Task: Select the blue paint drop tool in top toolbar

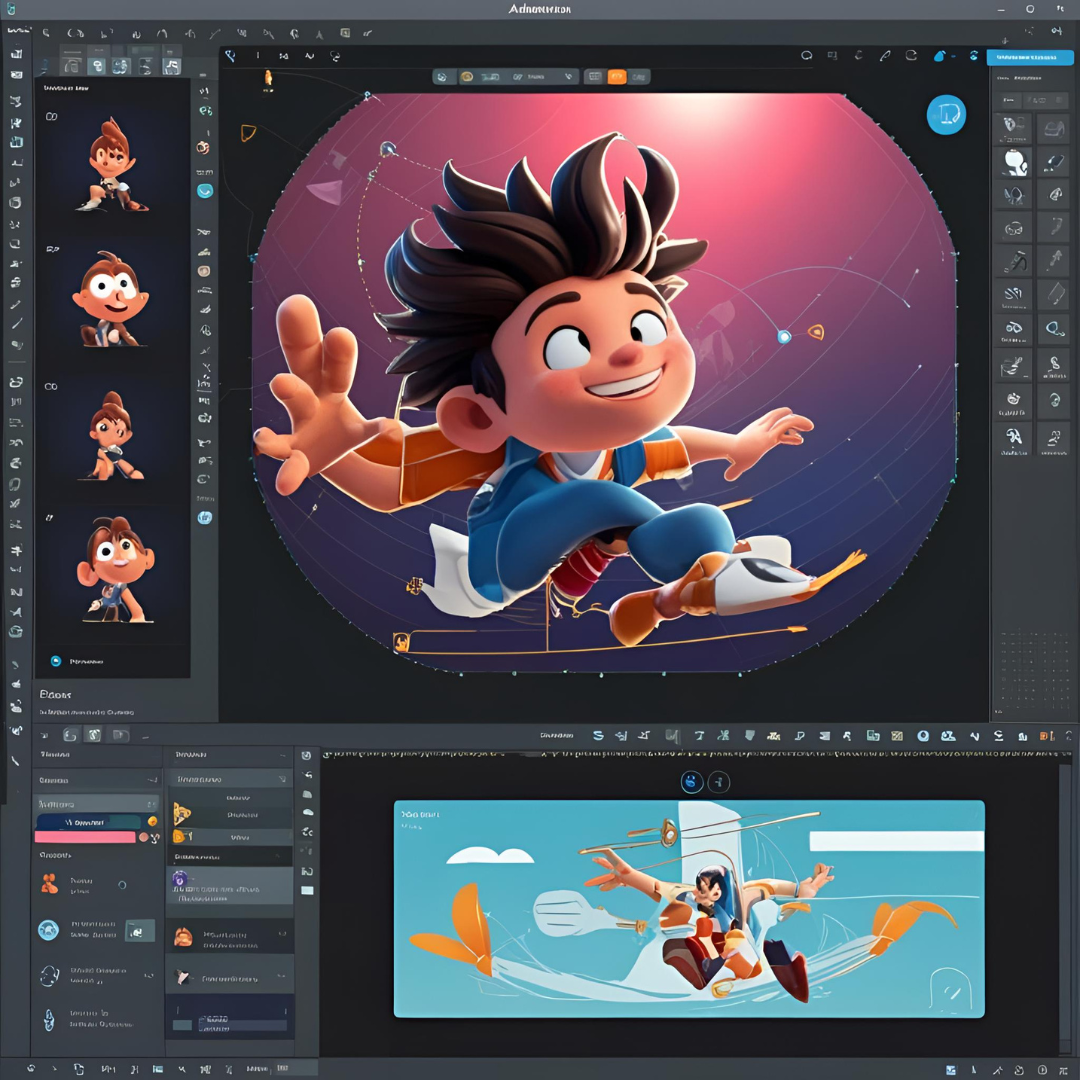Action: (939, 56)
